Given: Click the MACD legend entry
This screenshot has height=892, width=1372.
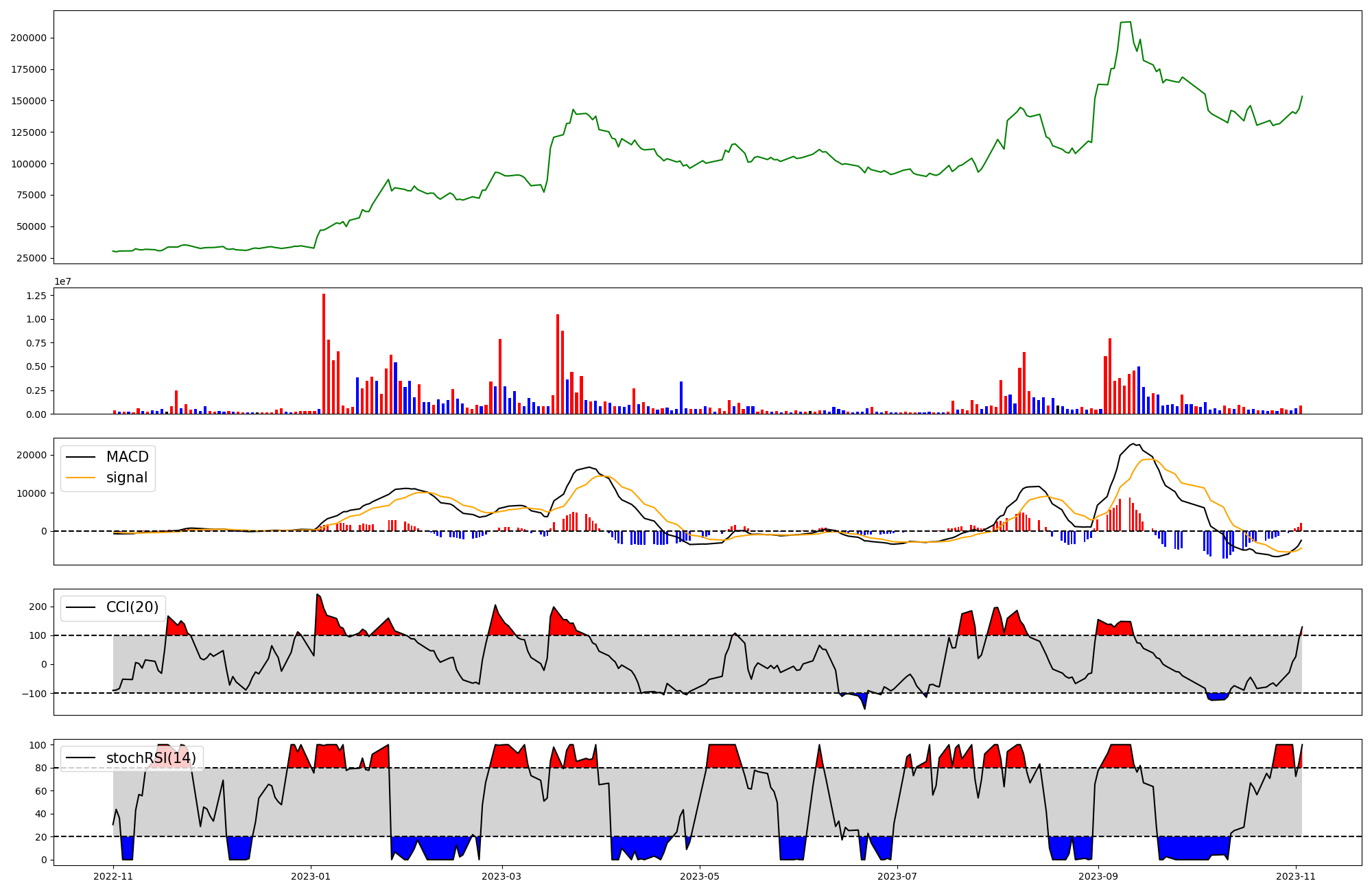Looking at the screenshot, I should click(x=127, y=457).
